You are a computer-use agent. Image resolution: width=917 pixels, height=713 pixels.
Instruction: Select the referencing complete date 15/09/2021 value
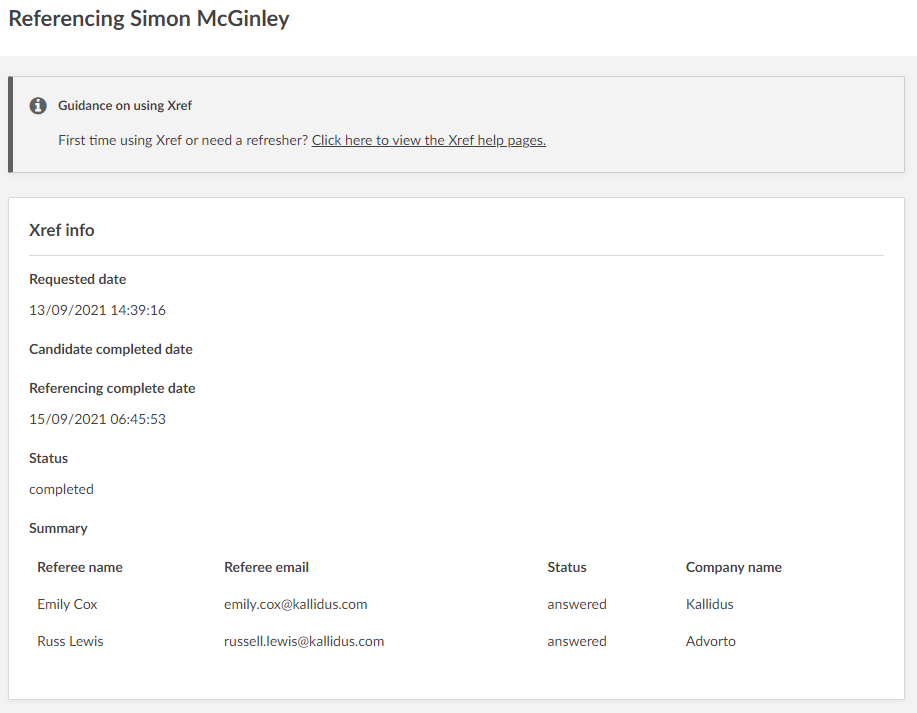97,419
